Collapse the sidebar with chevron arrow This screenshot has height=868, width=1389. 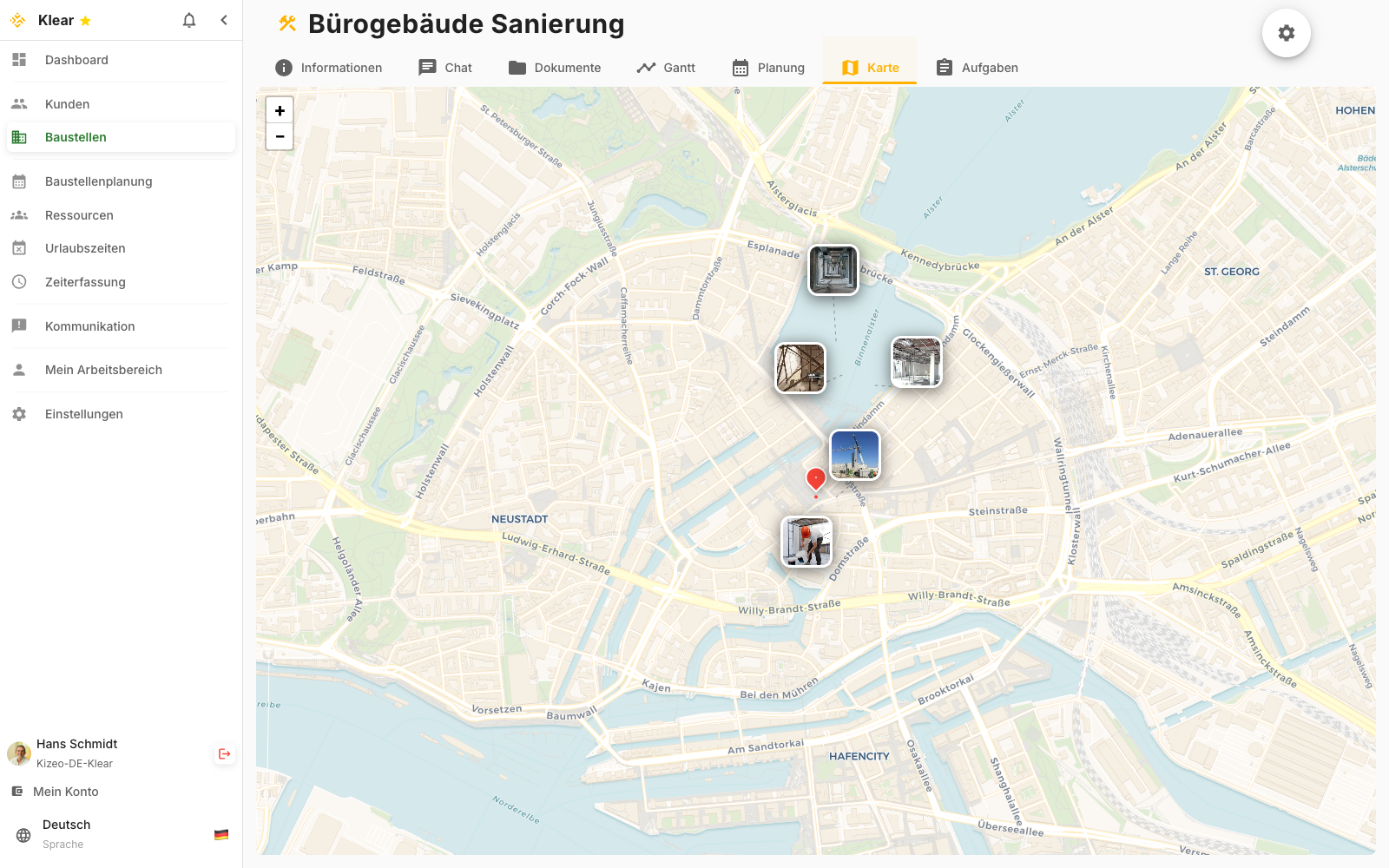(x=224, y=20)
